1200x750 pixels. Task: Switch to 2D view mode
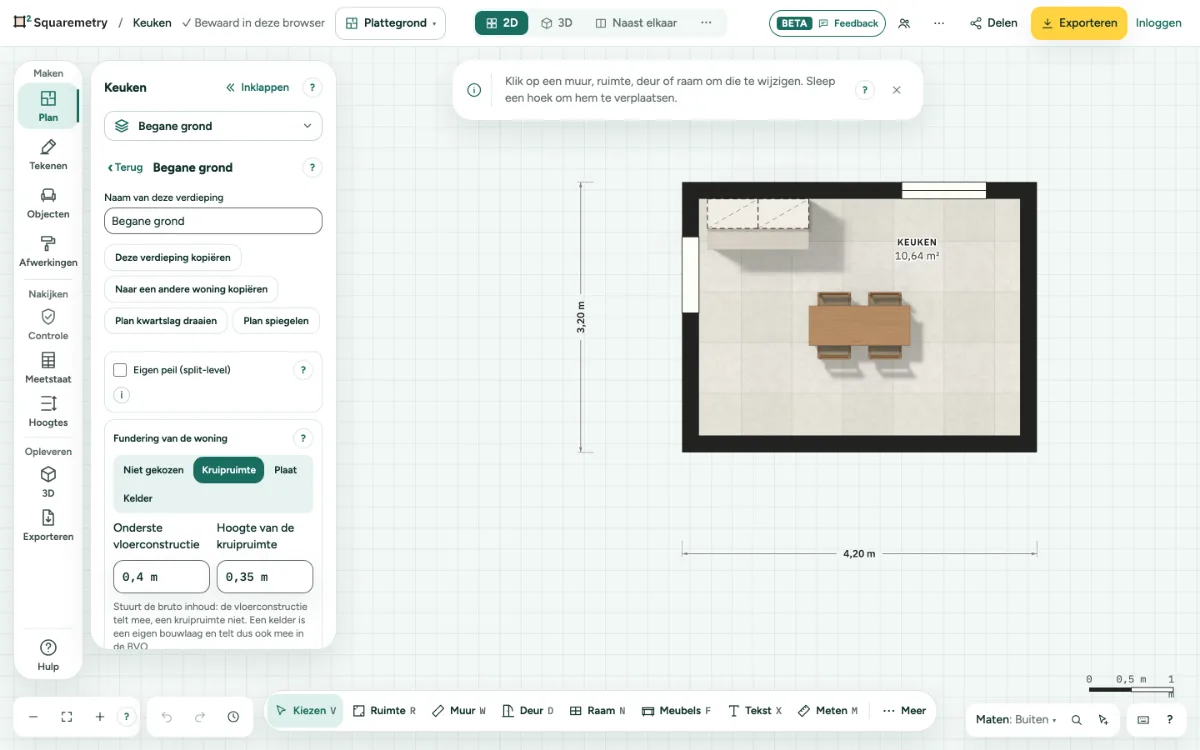[x=502, y=23]
